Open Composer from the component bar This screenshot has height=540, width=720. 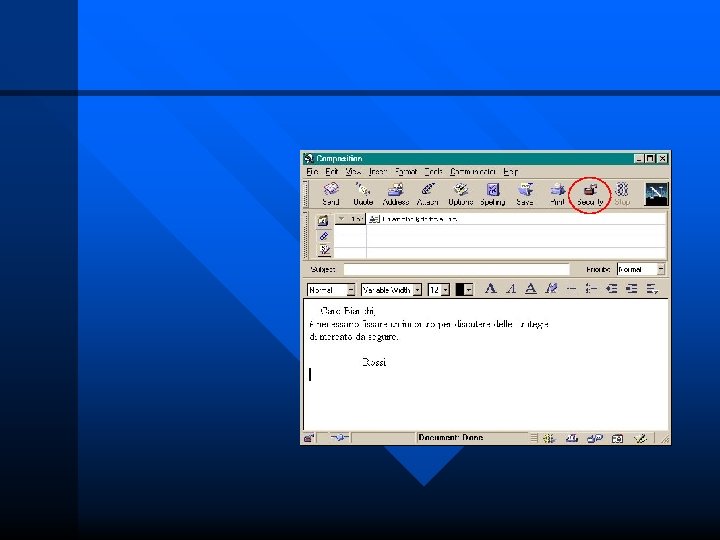[640, 439]
